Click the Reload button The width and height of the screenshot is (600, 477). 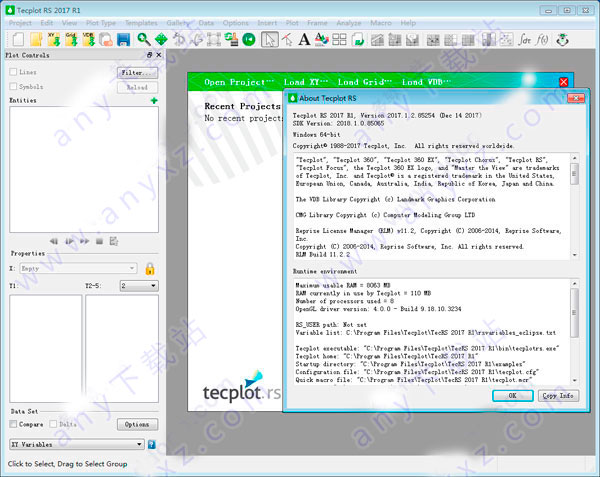pyautogui.click(x=137, y=87)
